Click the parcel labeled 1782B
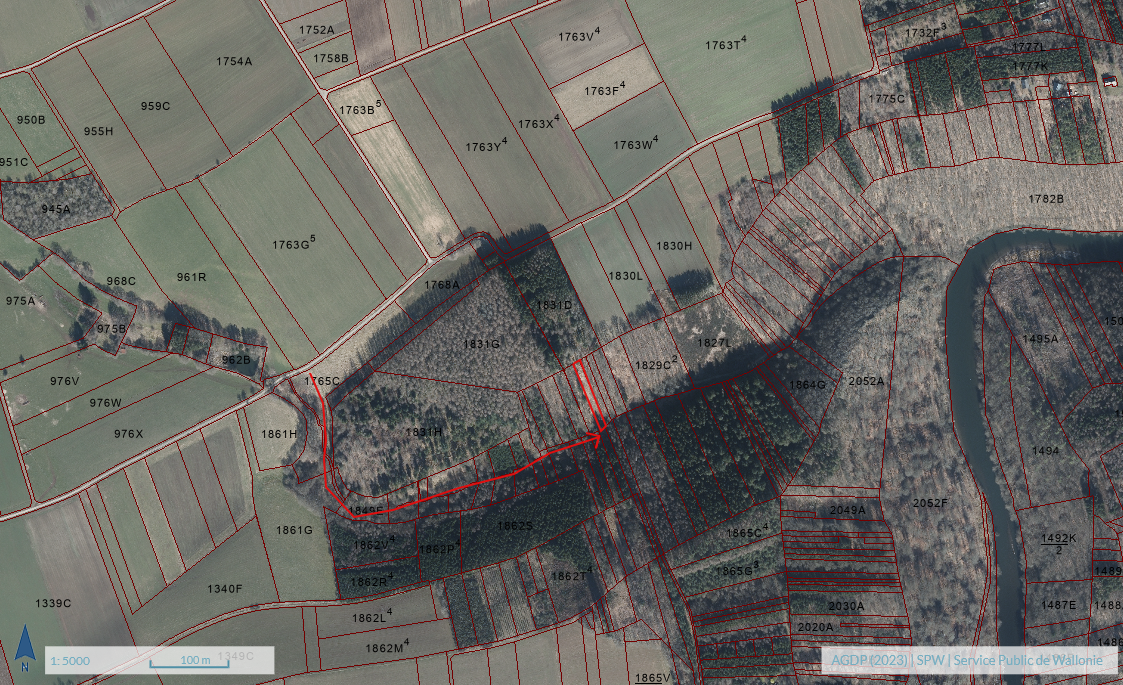Image resolution: width=1123 pixels, height=685 pixels. tap(1046, 199)
